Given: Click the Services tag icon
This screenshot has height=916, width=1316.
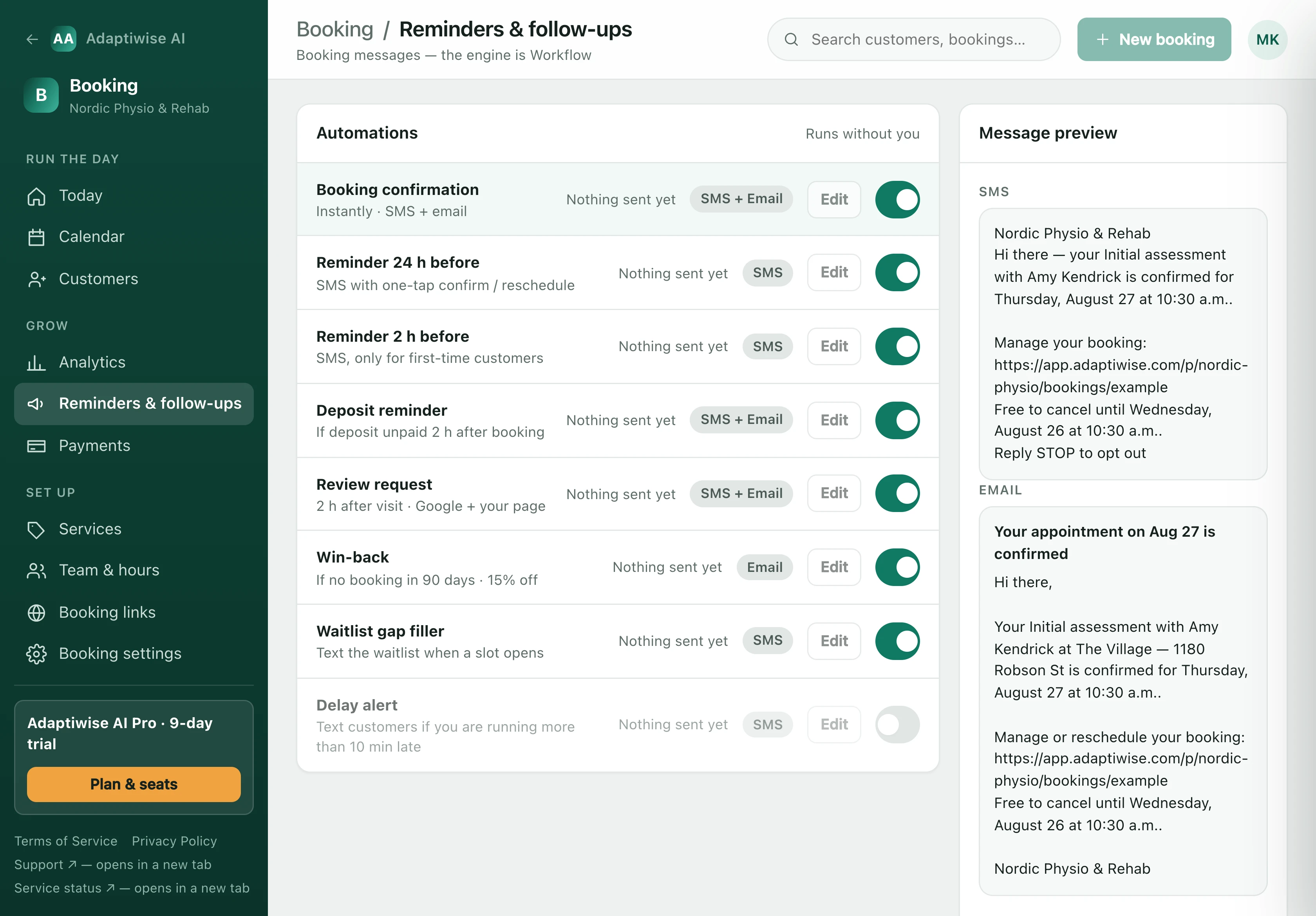Looking at the screenshot, I should pos(36,529).
